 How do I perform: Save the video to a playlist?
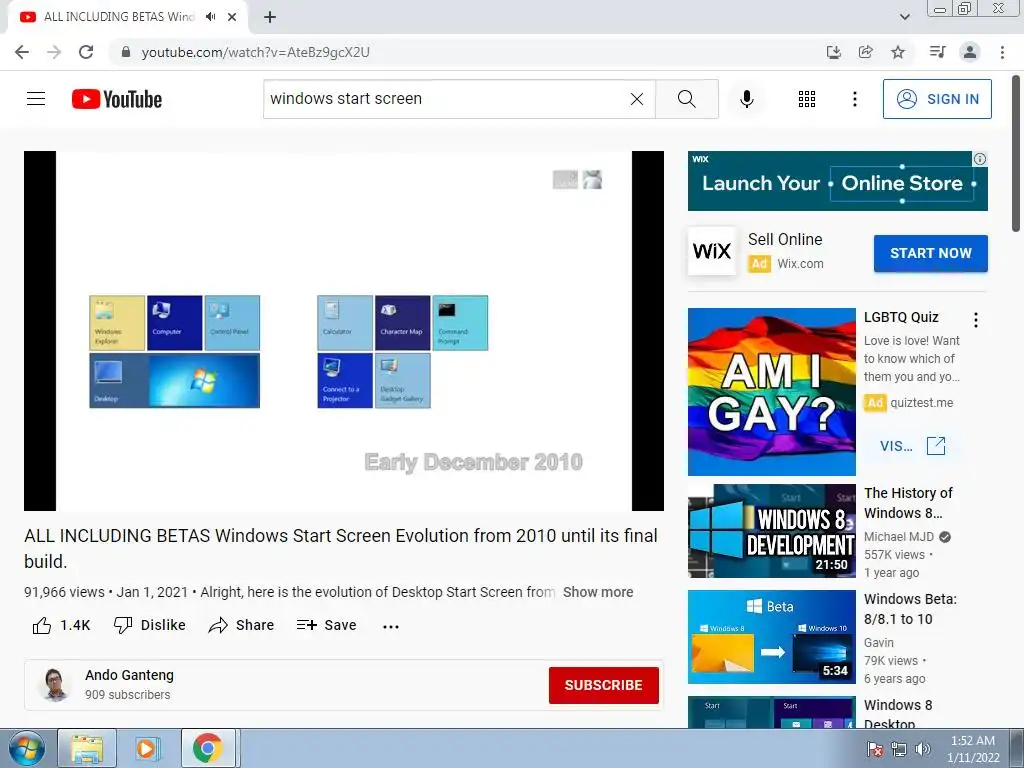pos(327,626)
